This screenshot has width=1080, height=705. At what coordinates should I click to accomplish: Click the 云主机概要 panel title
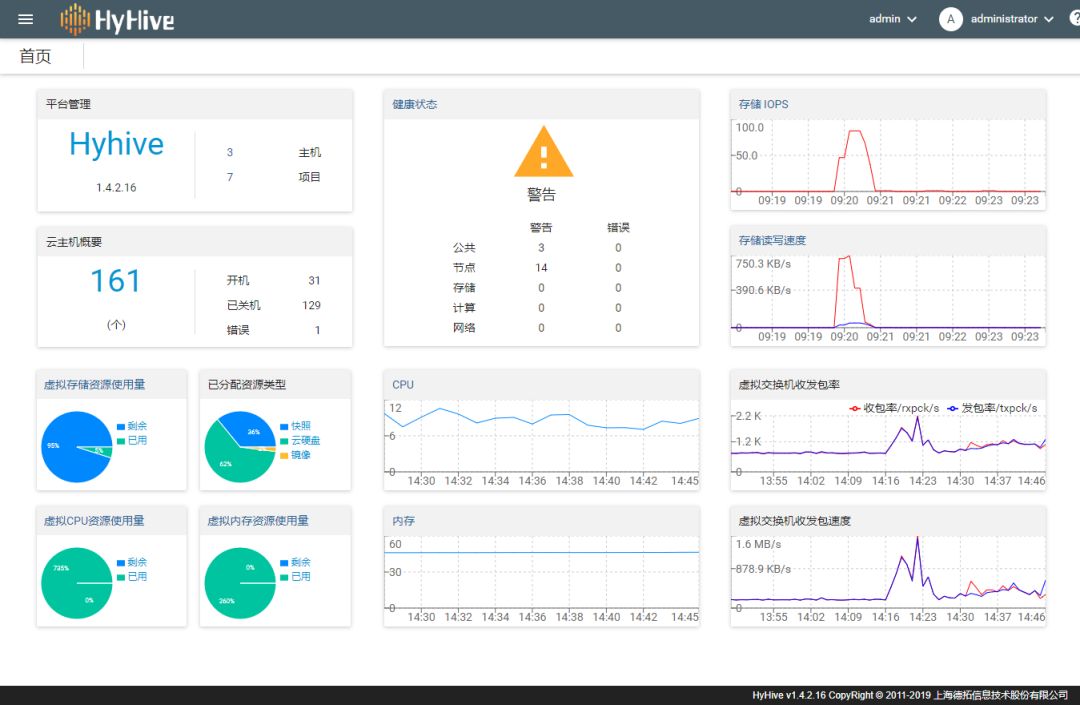(74, 242)
